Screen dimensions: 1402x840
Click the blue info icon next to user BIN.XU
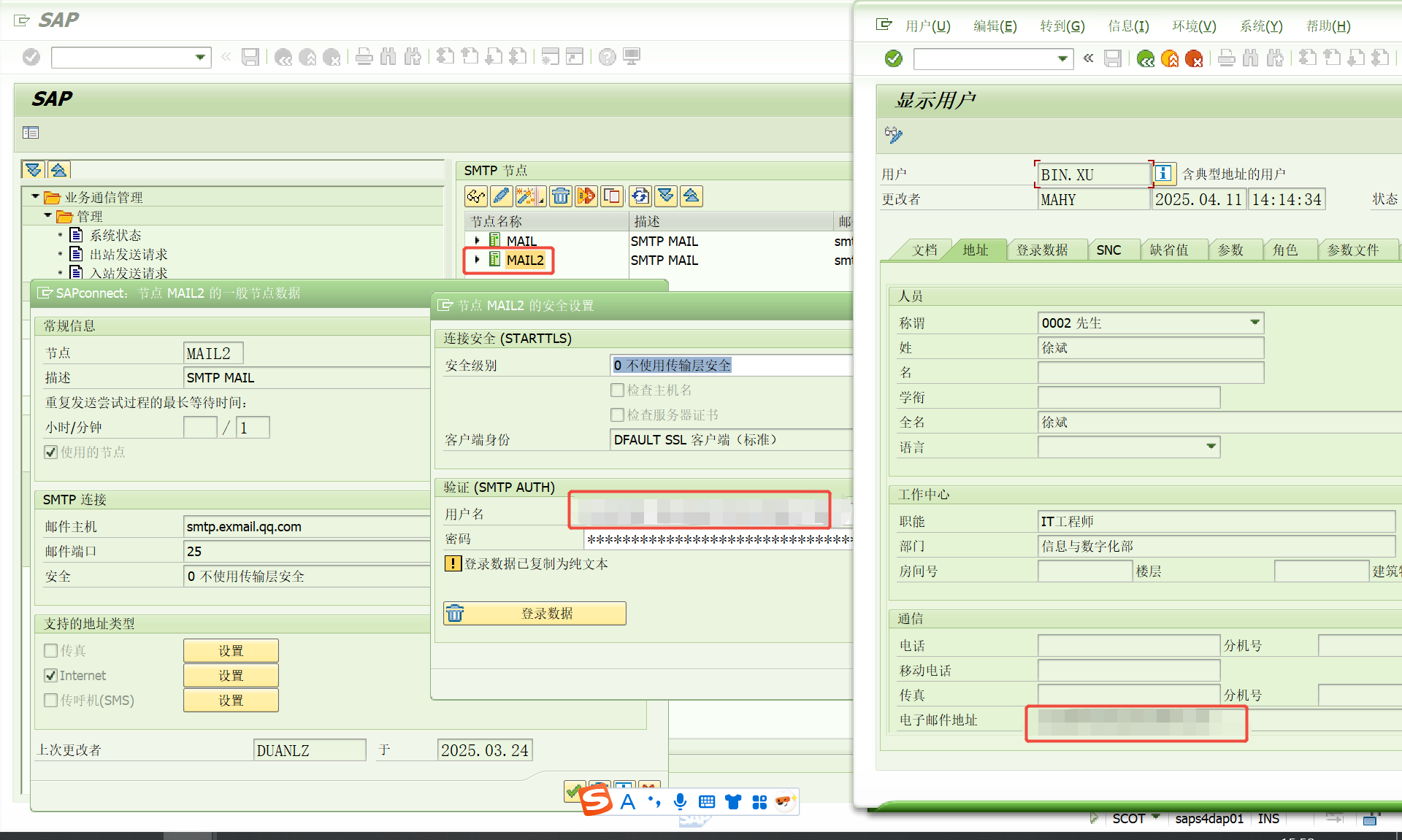click(1163, 174)
